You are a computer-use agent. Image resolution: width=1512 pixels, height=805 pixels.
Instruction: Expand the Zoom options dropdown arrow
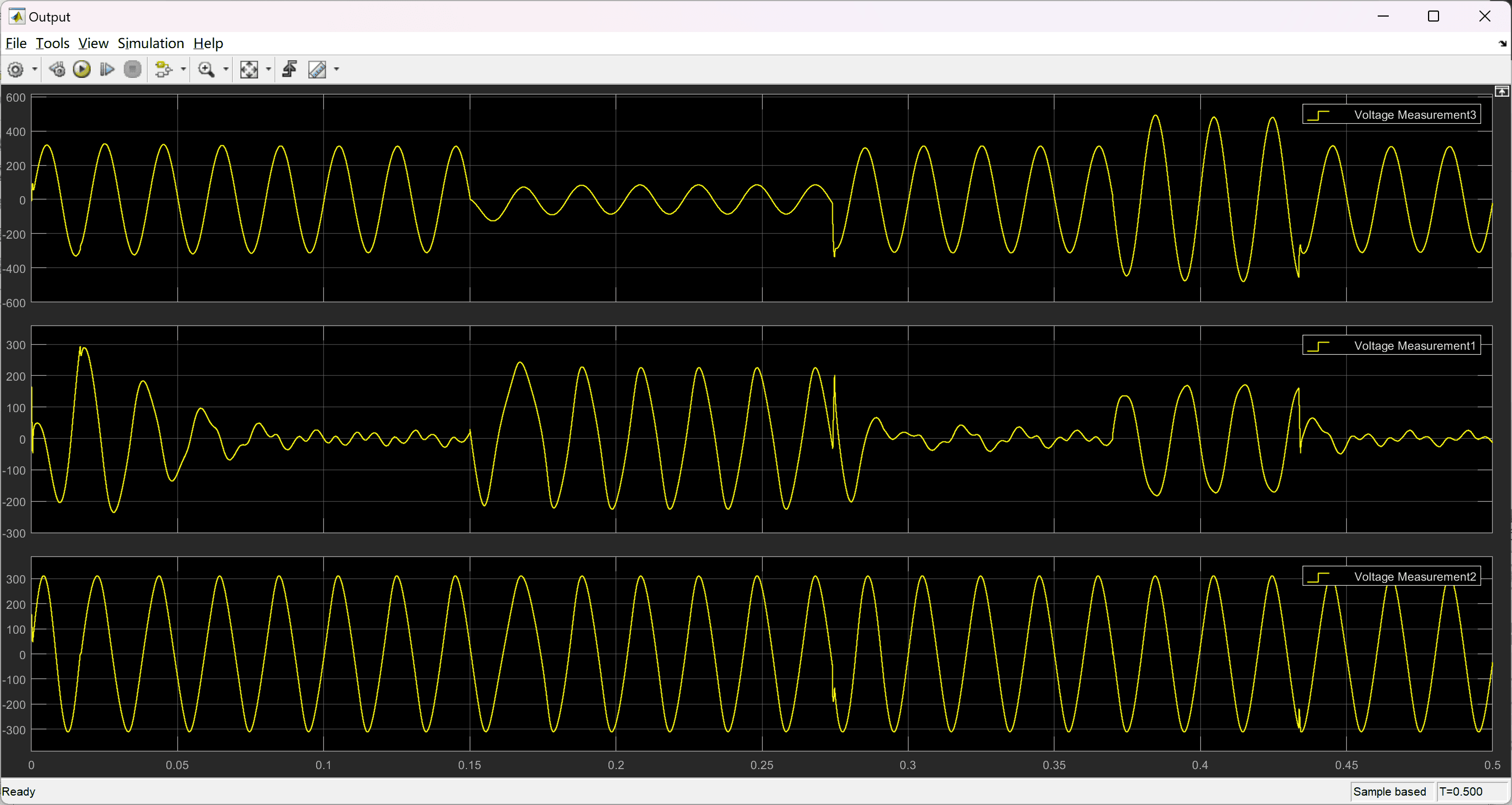[226, 70]
